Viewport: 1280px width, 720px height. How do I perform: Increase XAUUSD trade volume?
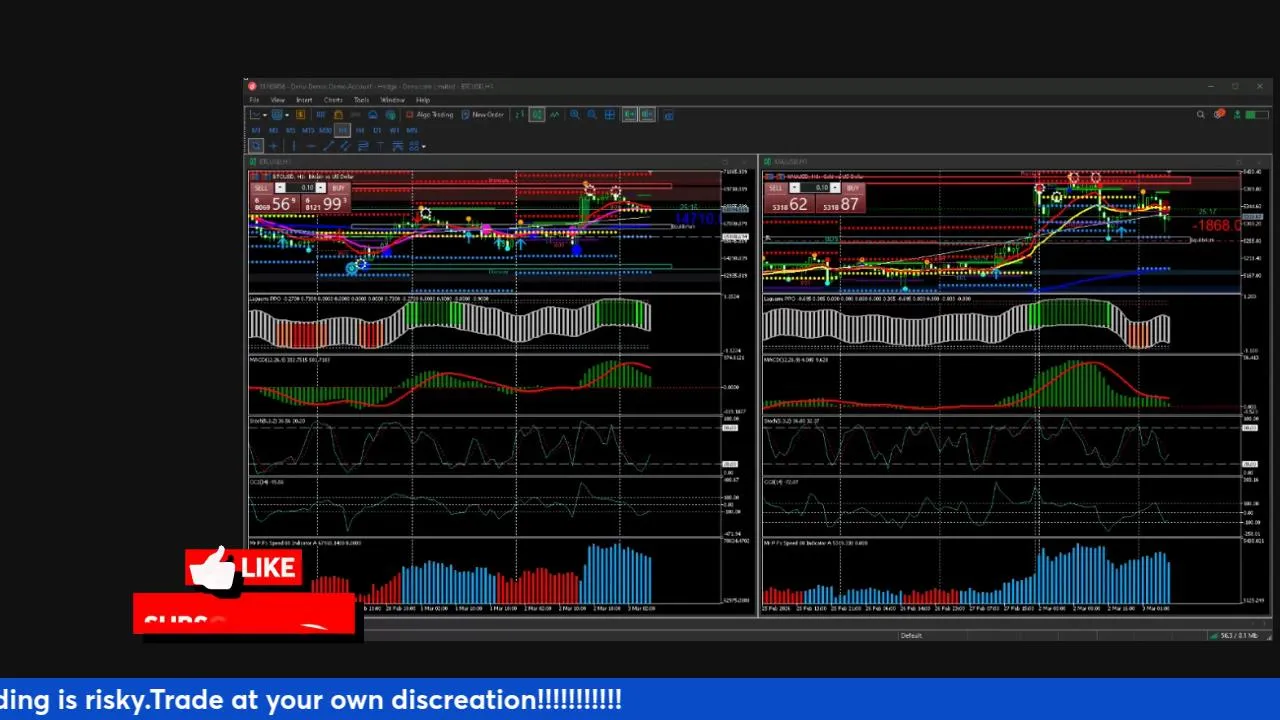point(835,187)
